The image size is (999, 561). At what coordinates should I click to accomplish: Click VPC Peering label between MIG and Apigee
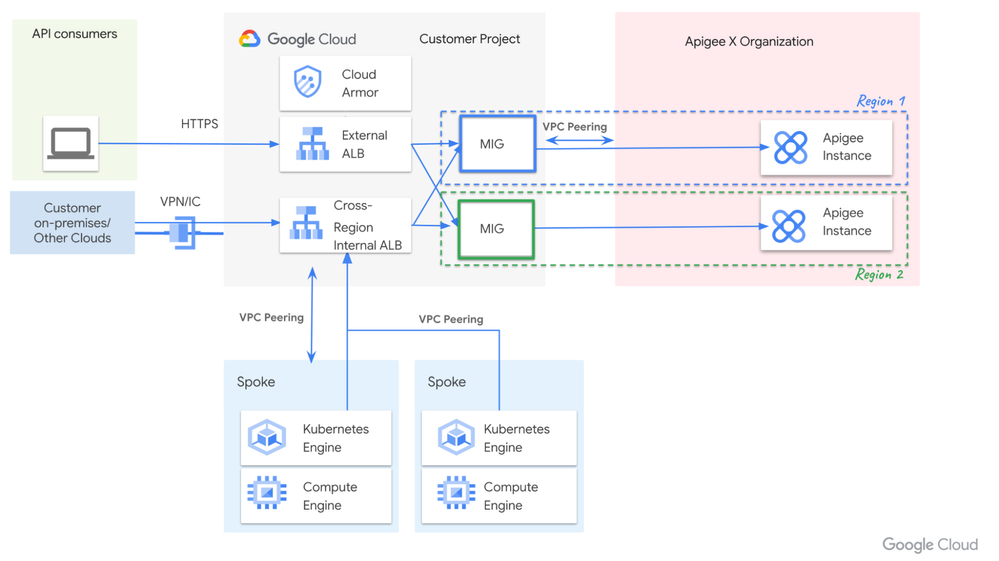[575, 127]
